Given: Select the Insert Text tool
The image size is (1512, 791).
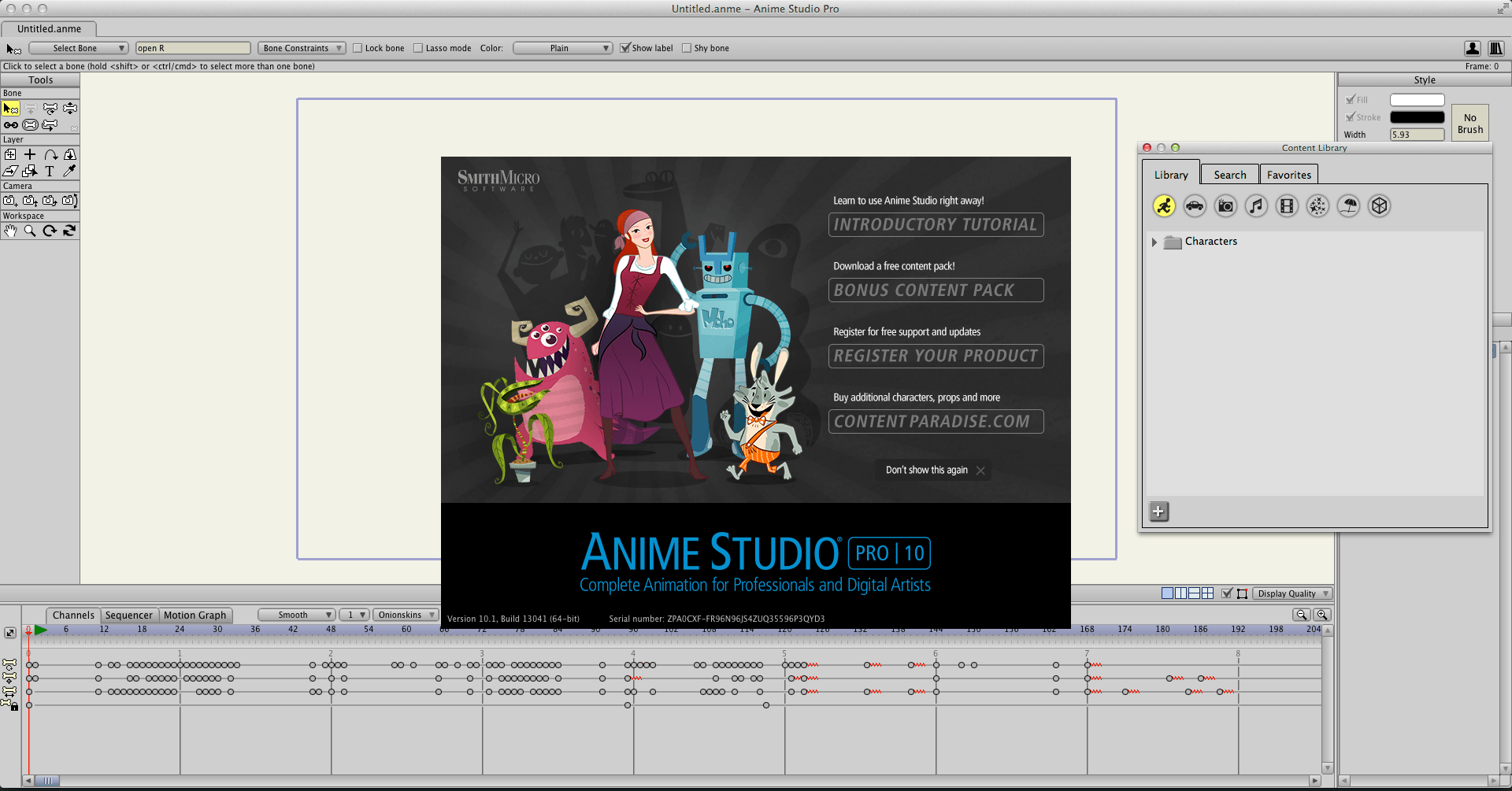Looking at the screenshot, I should tap(50, 171).
